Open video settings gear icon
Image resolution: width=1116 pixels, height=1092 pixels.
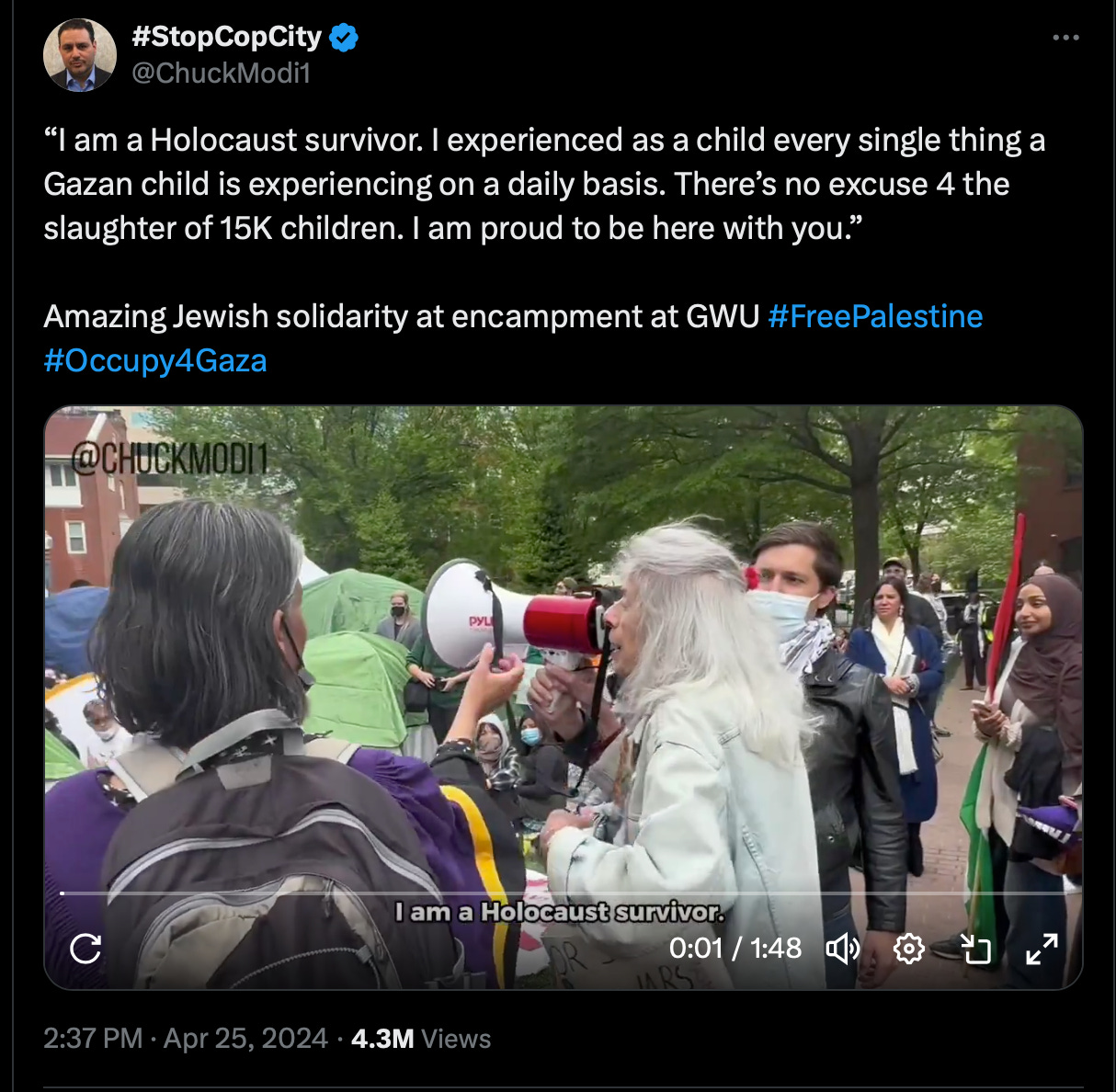tap(908, 948)
